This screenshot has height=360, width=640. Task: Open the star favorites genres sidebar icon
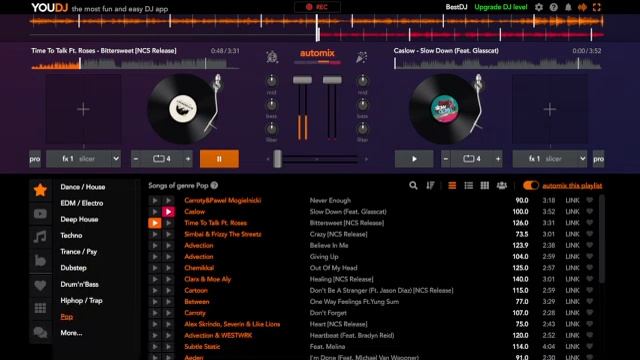[40, 190]
